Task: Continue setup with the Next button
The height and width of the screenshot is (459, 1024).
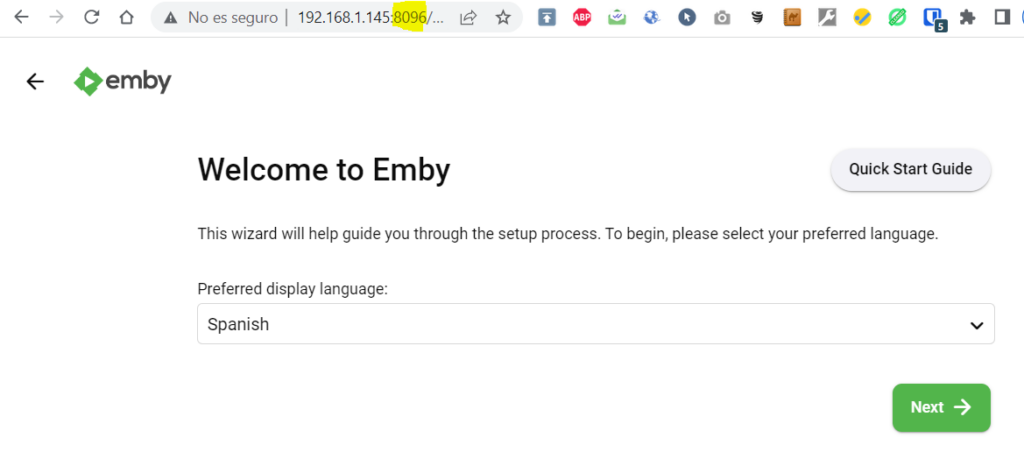Action: [941, 407]
